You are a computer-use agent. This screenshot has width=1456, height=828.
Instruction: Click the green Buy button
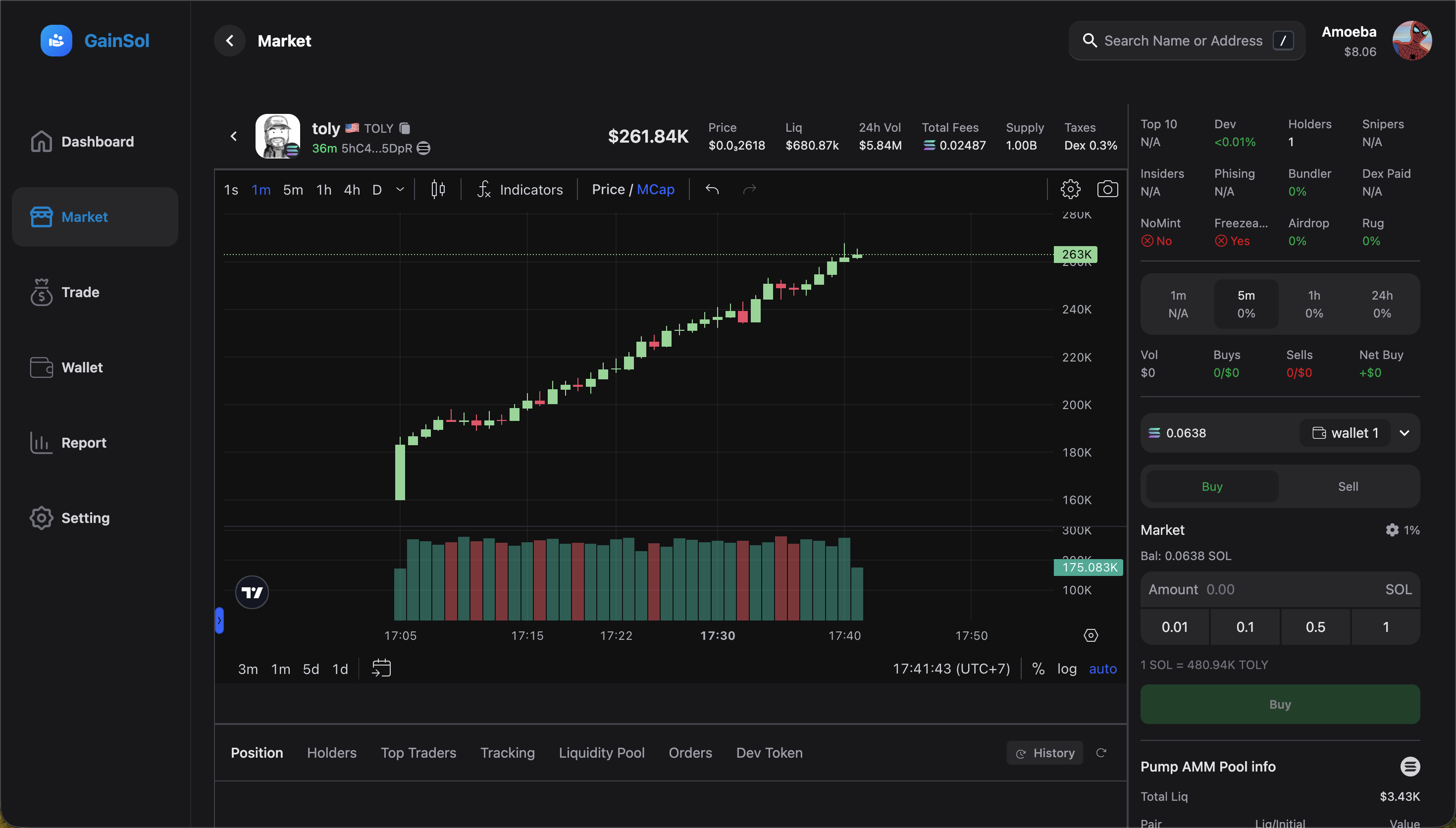point(1279,704)
